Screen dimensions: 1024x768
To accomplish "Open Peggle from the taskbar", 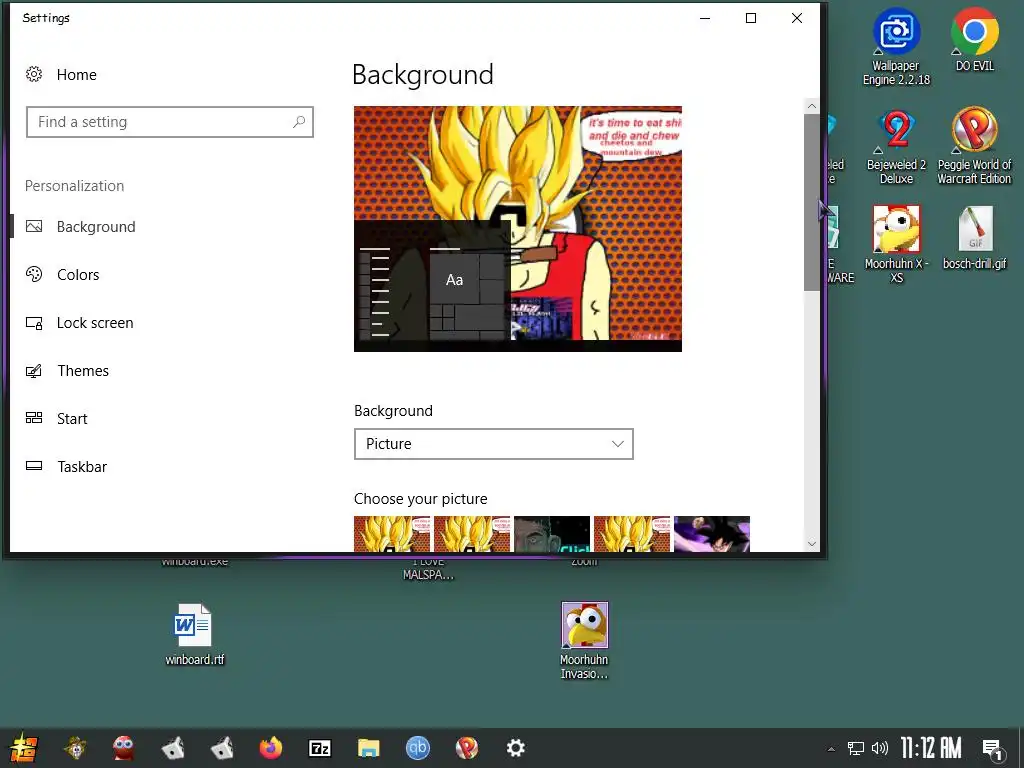I will pos(466,748).
